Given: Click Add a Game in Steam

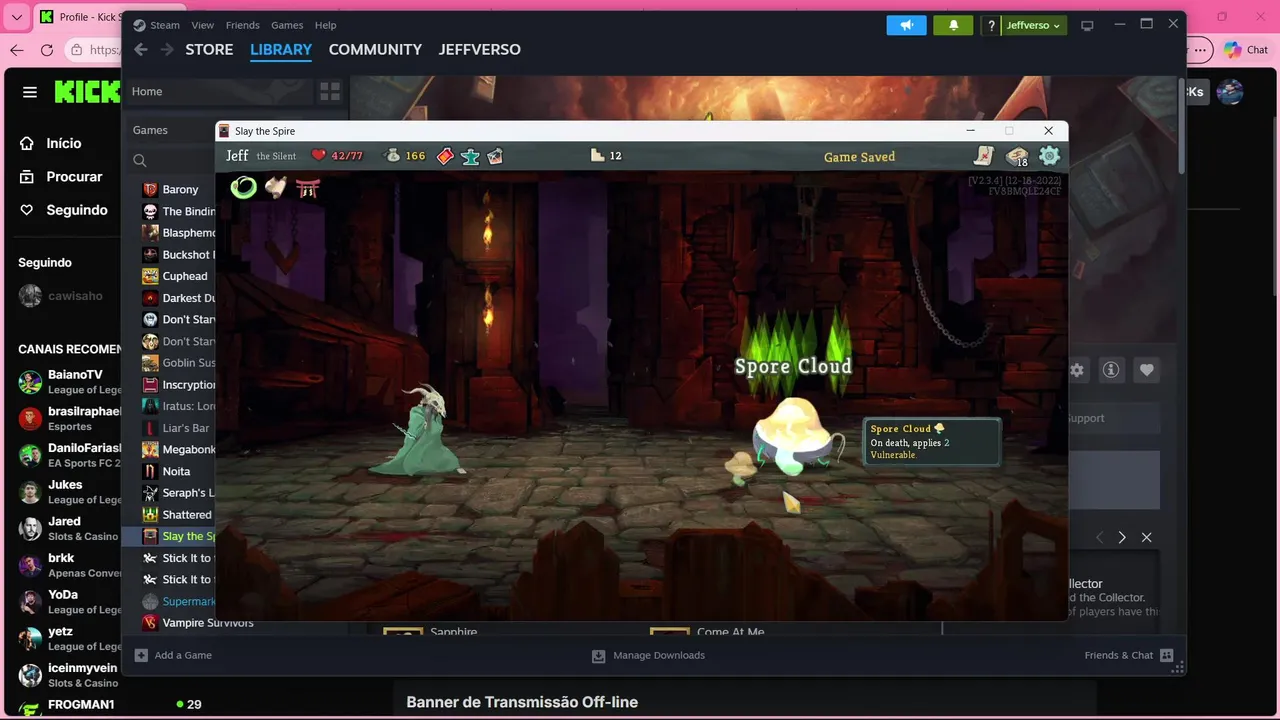Looking at the screenshot, I should point(173,655).
